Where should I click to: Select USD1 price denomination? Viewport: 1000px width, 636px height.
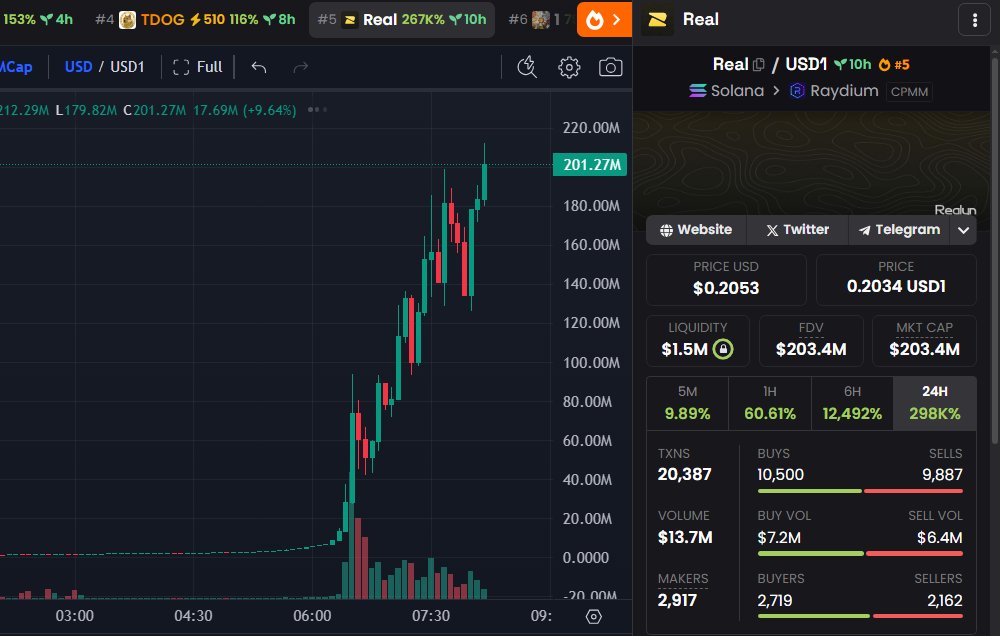[128, 67]
